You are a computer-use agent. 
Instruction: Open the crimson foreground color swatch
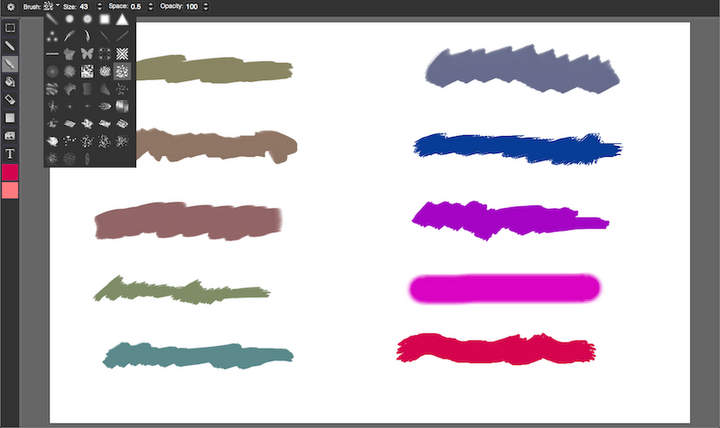[x=10, y=172]
